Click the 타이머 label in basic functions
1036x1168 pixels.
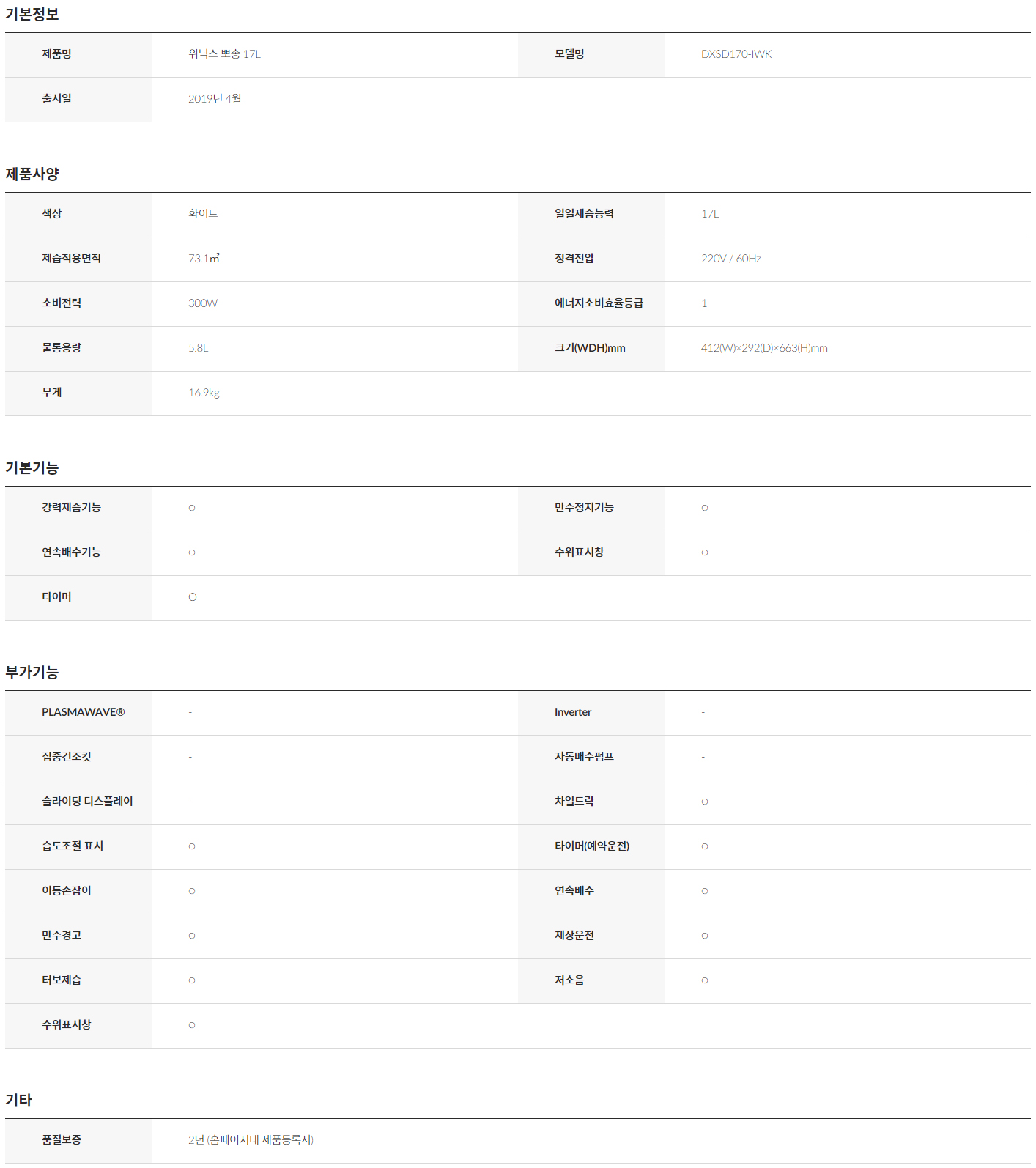tap(56, 597)
